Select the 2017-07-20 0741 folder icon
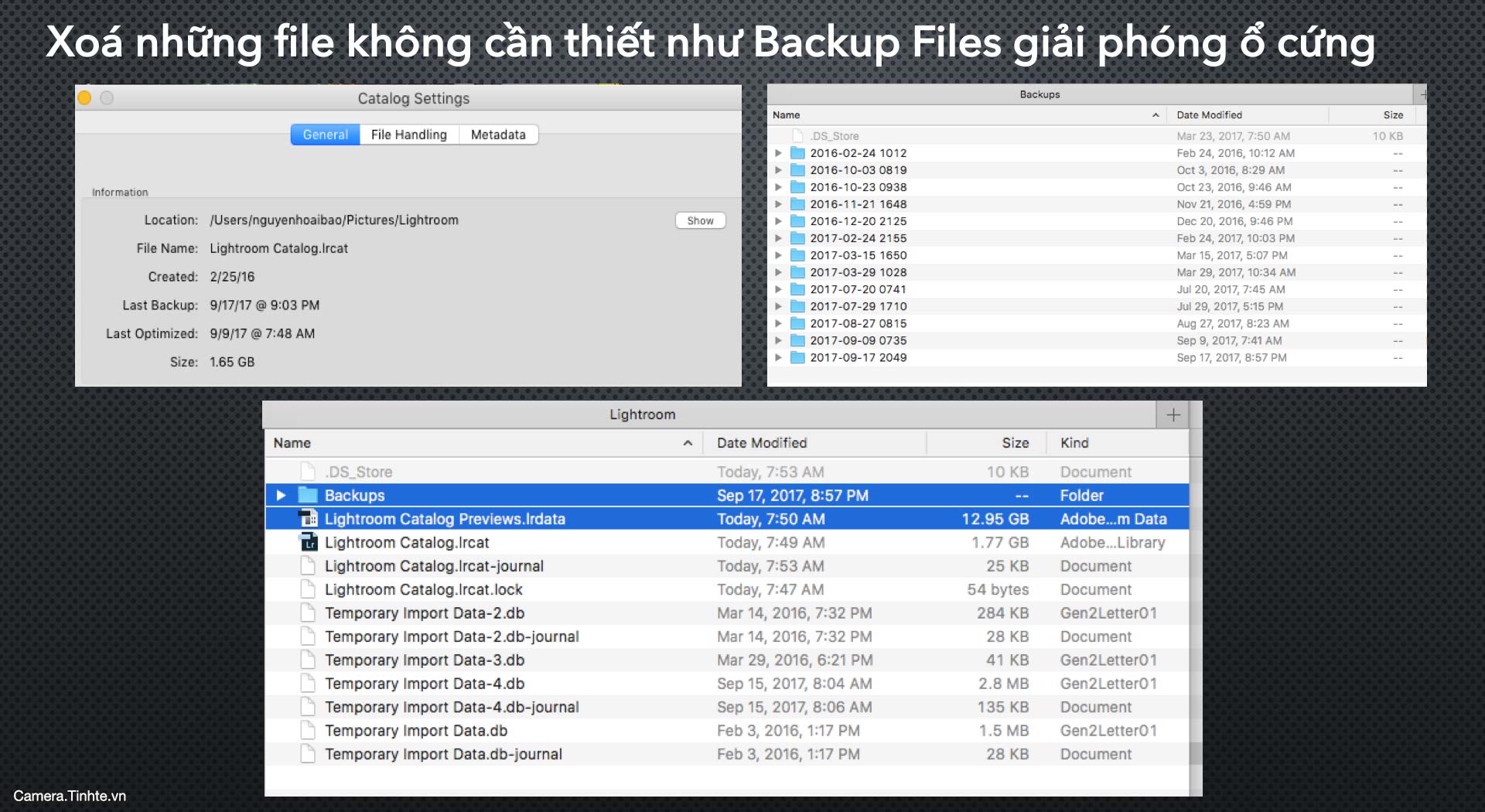1485x812 pixels. coord(797,289)
